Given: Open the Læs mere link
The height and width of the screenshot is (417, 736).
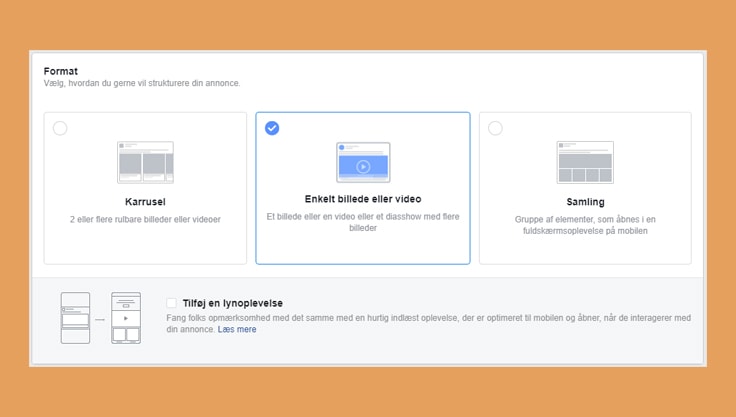Looking at the screenshot, I should [237, 329].
